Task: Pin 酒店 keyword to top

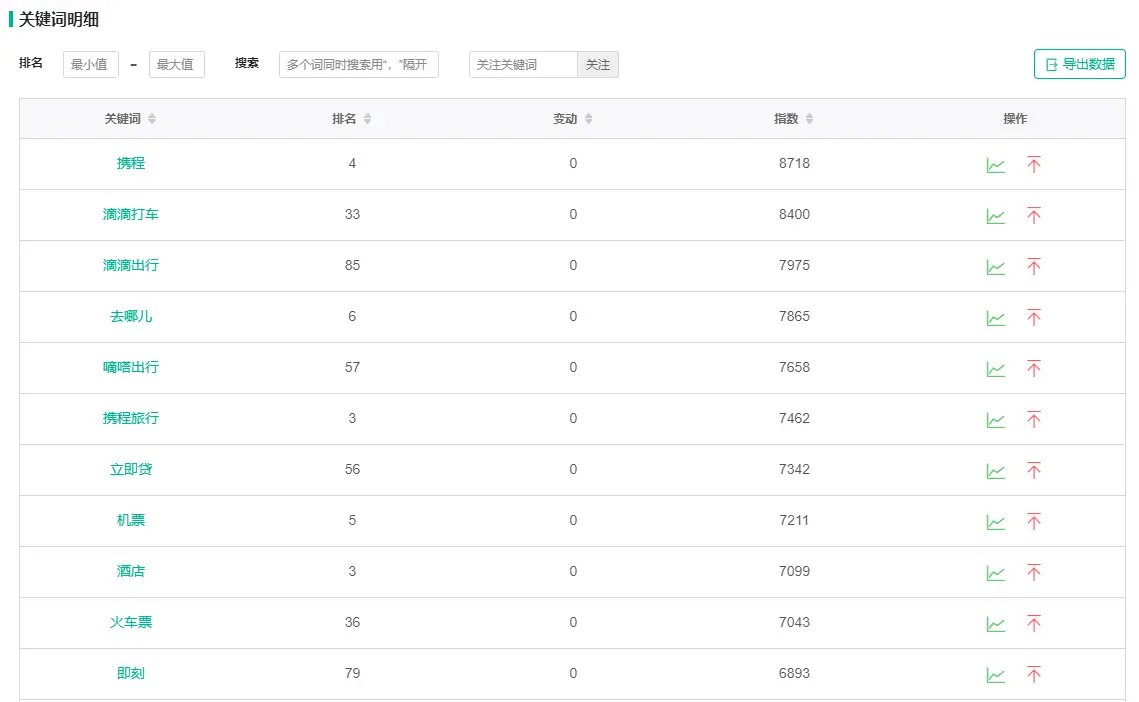Action: [1034, 572]
